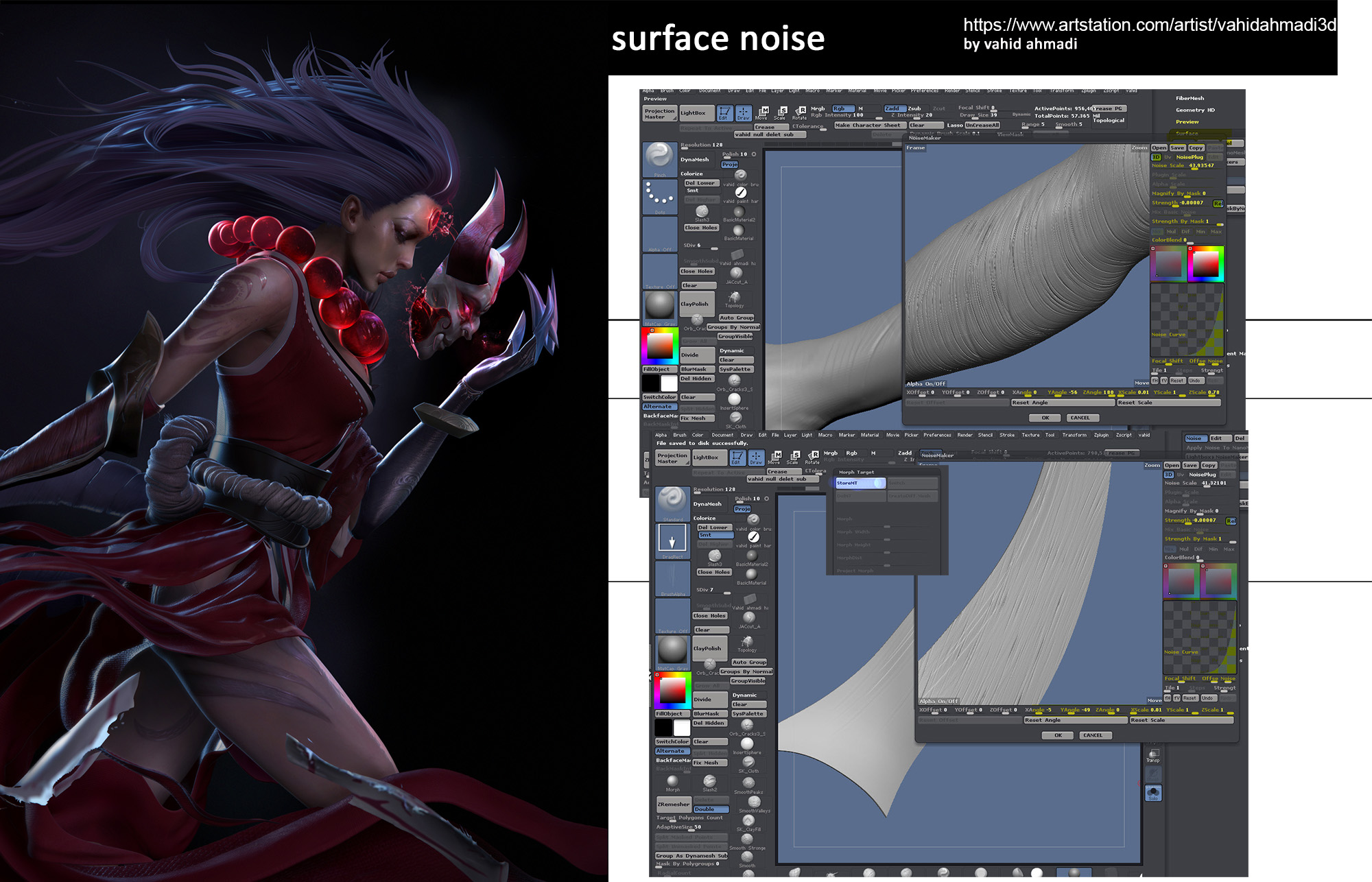Click Scale icon in upper ZBrush toolbar
The width and height of the screenshot is (1372, 882).
click(781, 113)
